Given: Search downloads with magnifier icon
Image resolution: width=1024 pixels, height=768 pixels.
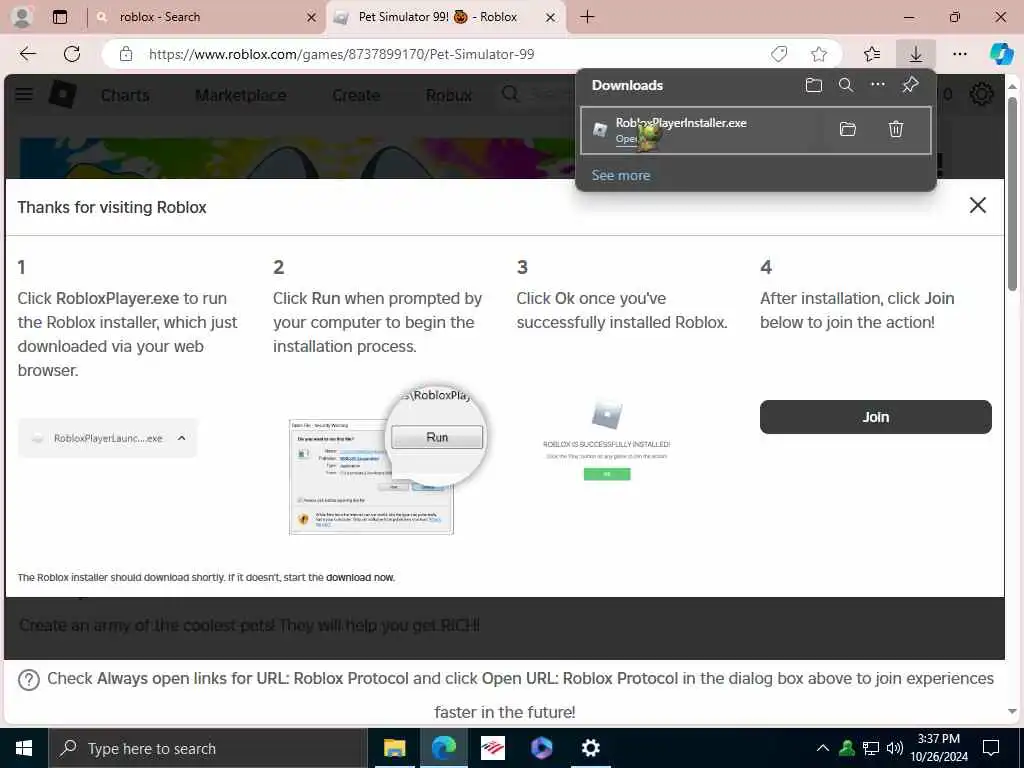Looking at the screenshot, I should click(846, 85).
